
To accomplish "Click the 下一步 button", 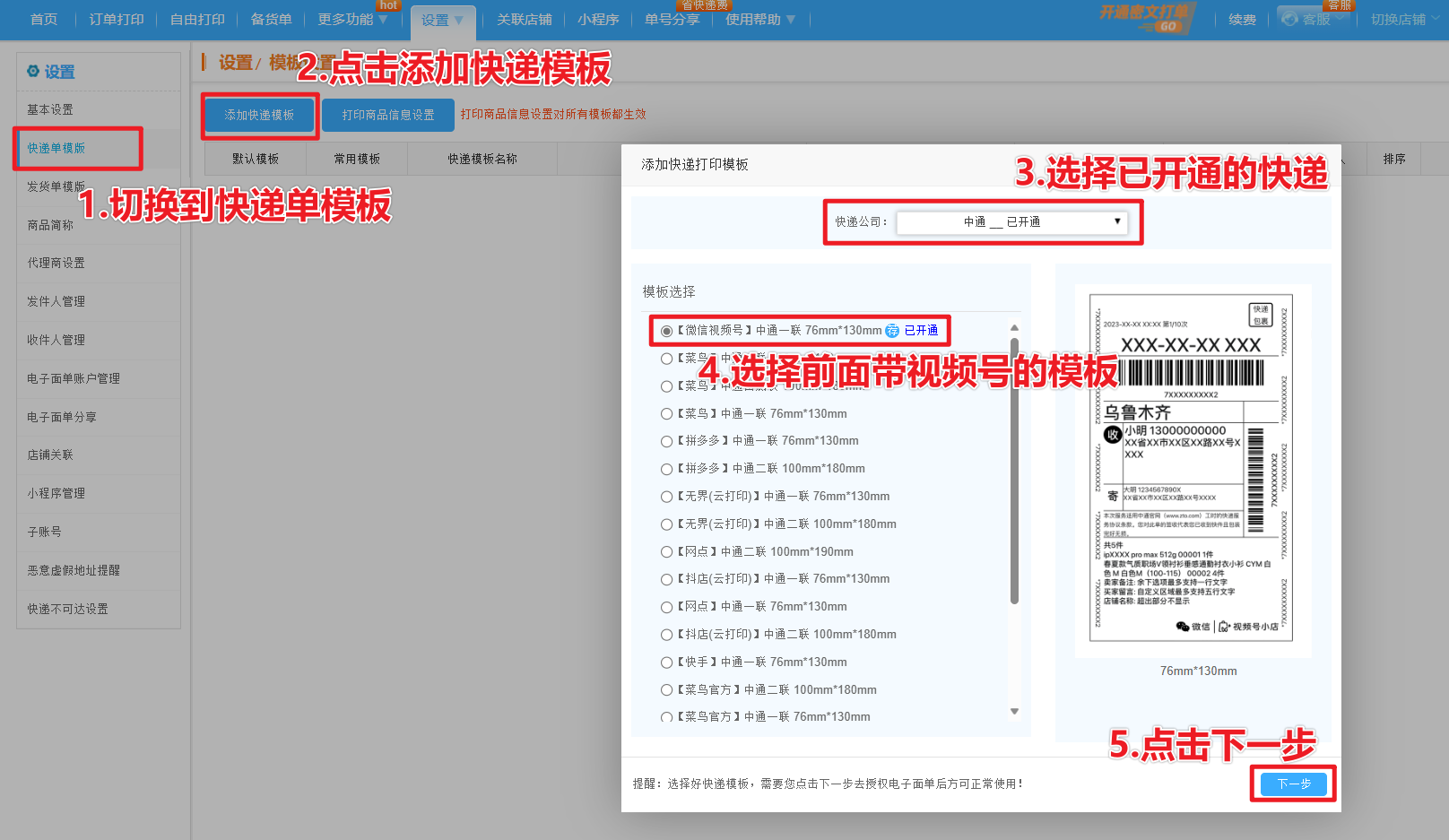I will tap(1294, 784).
